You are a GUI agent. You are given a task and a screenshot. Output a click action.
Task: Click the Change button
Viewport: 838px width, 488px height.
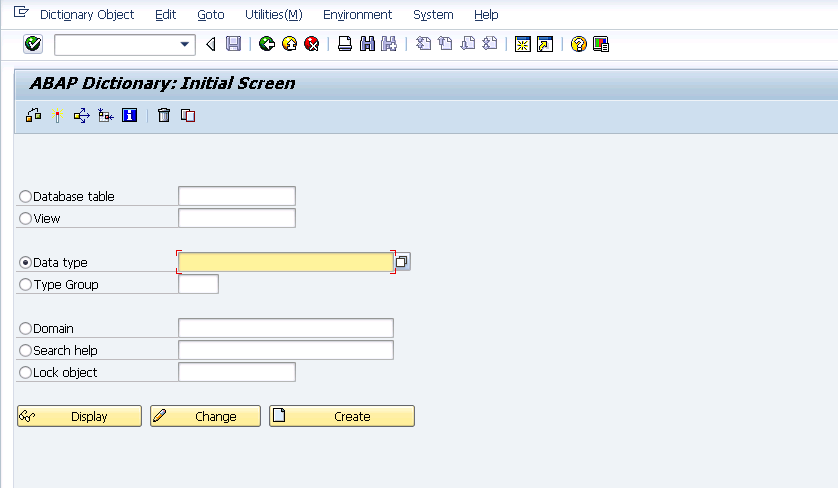[205, 416]
